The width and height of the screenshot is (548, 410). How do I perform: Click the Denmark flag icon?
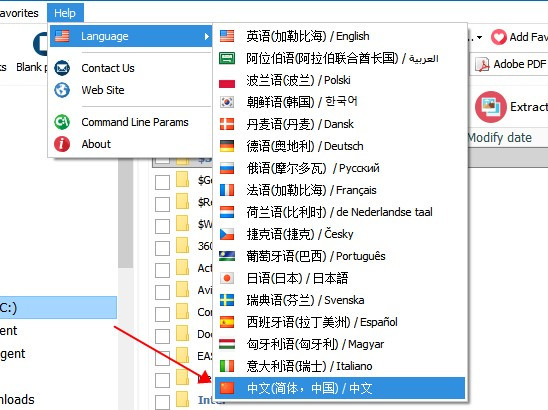(227, 124)
